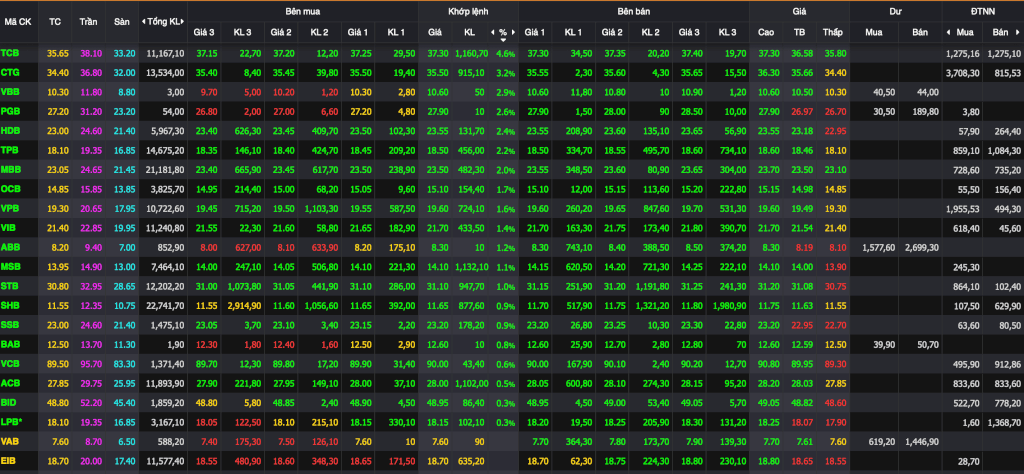Click the left arrow beside the % header

click(492, 31)
